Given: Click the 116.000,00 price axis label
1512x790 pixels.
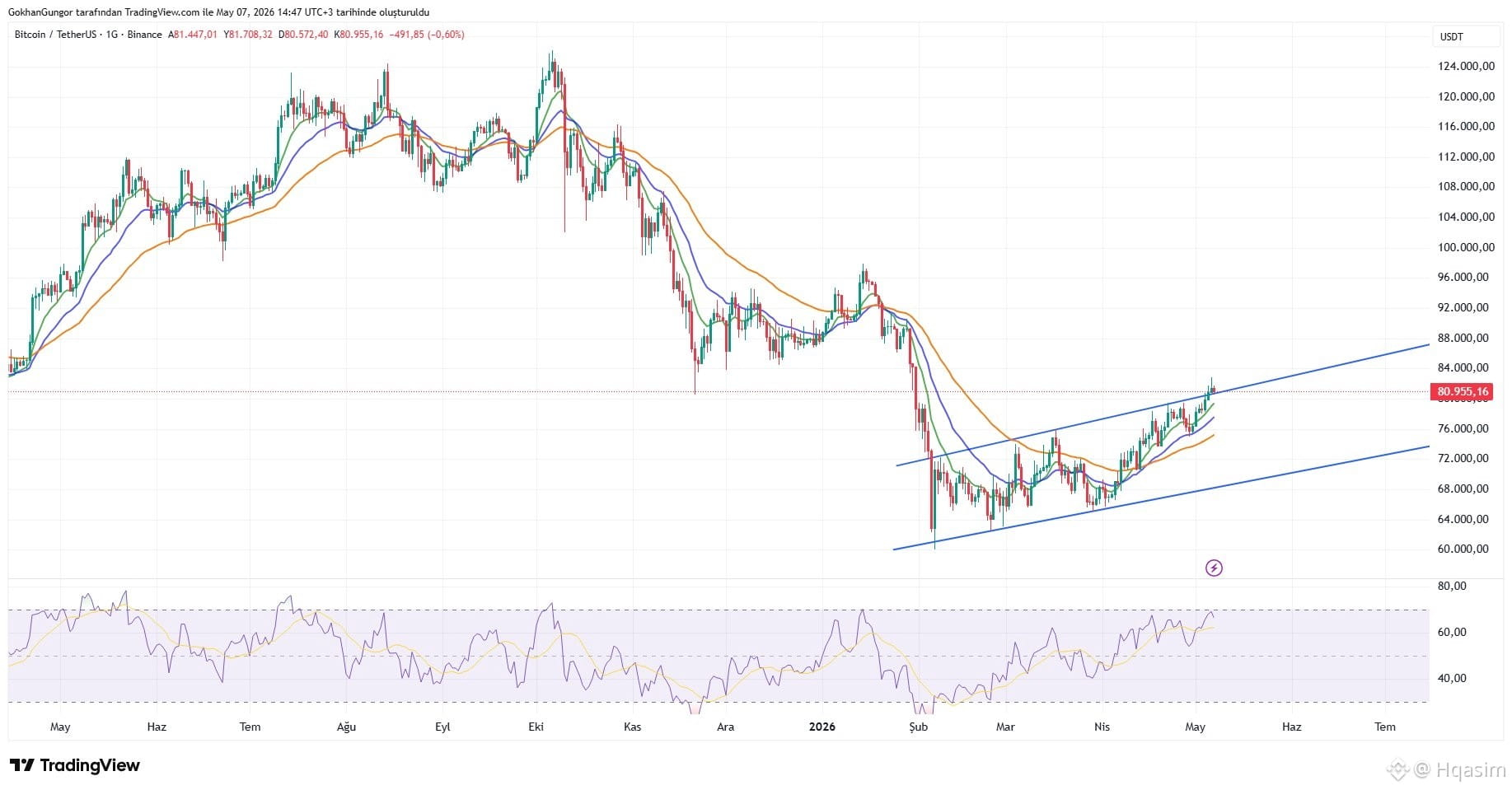Looking at the screenshot, I should [1467, 126].
